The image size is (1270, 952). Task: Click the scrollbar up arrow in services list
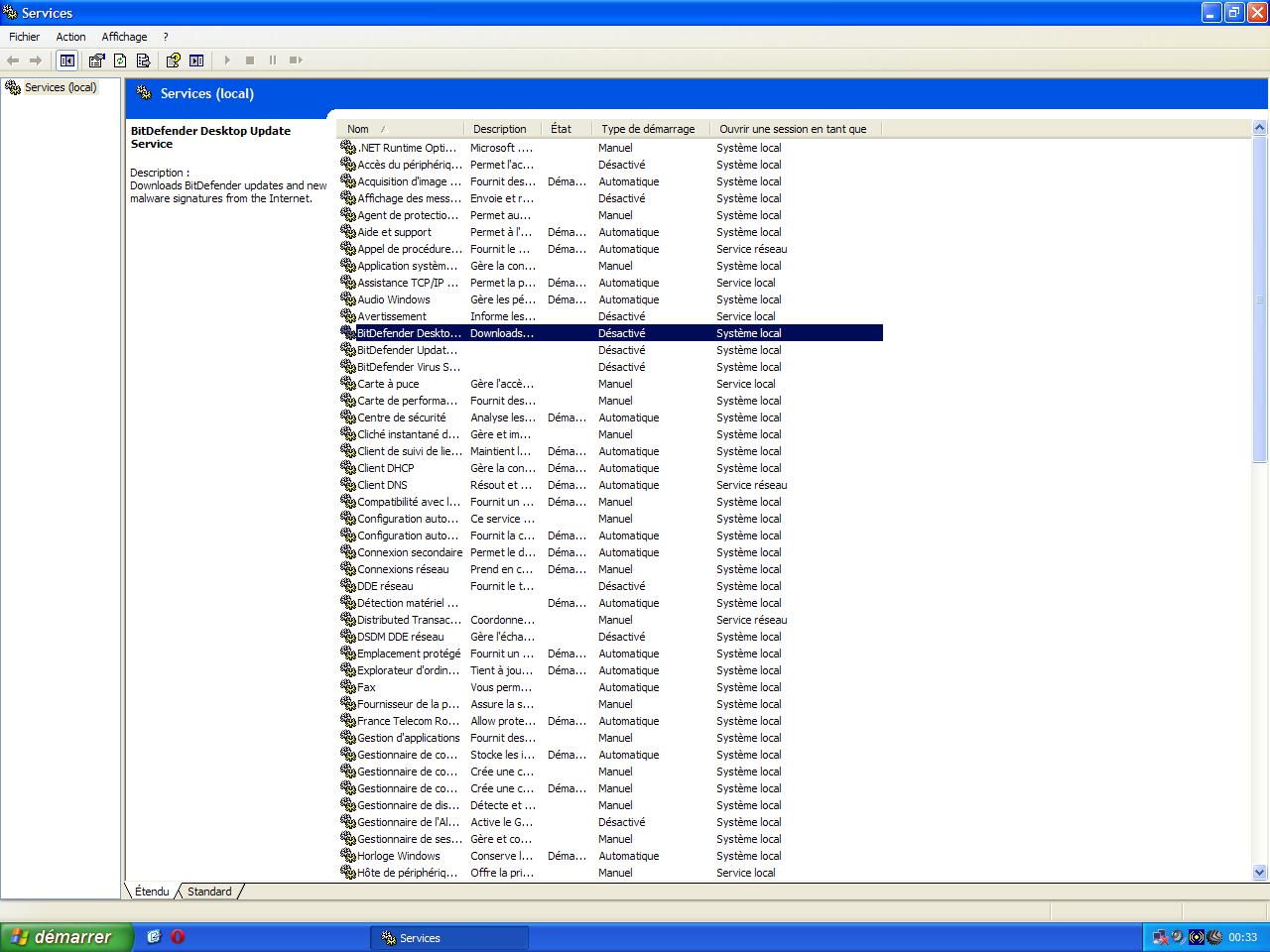pyautogui.click(x=1260, y=128)
